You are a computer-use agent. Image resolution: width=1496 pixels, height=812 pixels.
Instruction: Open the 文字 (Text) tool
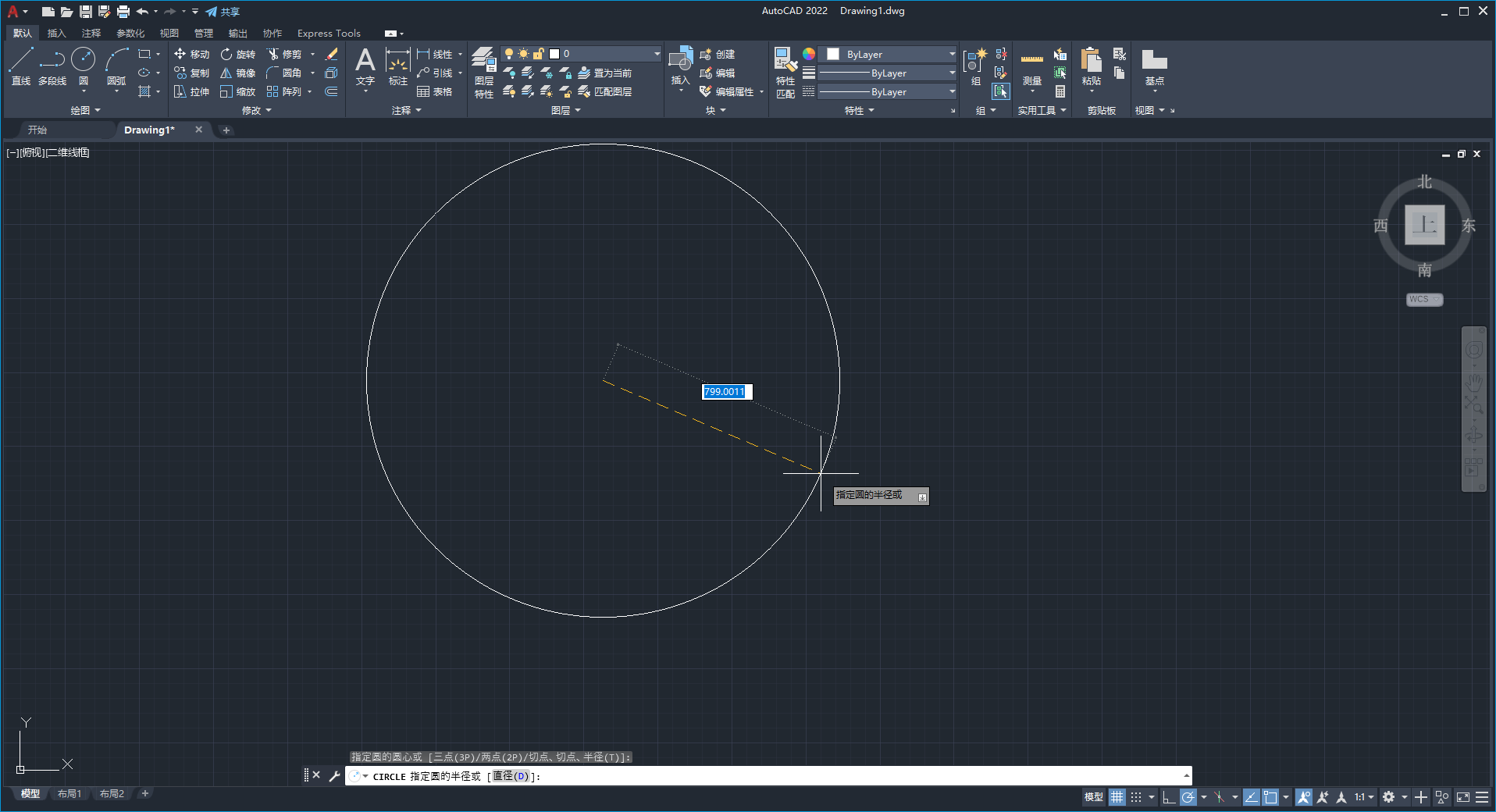click(365, 66)
